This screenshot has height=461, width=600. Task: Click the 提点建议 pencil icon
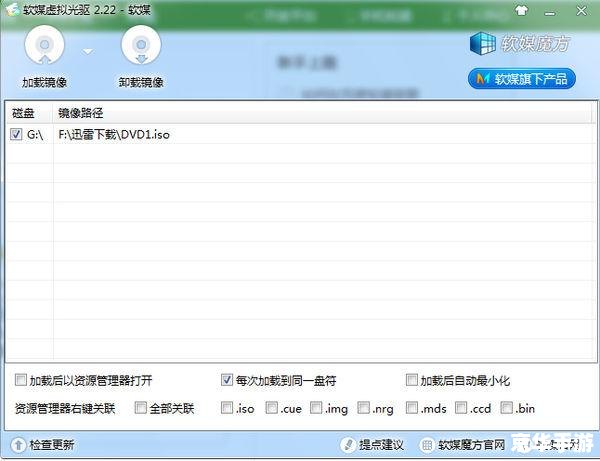point(348,445)
